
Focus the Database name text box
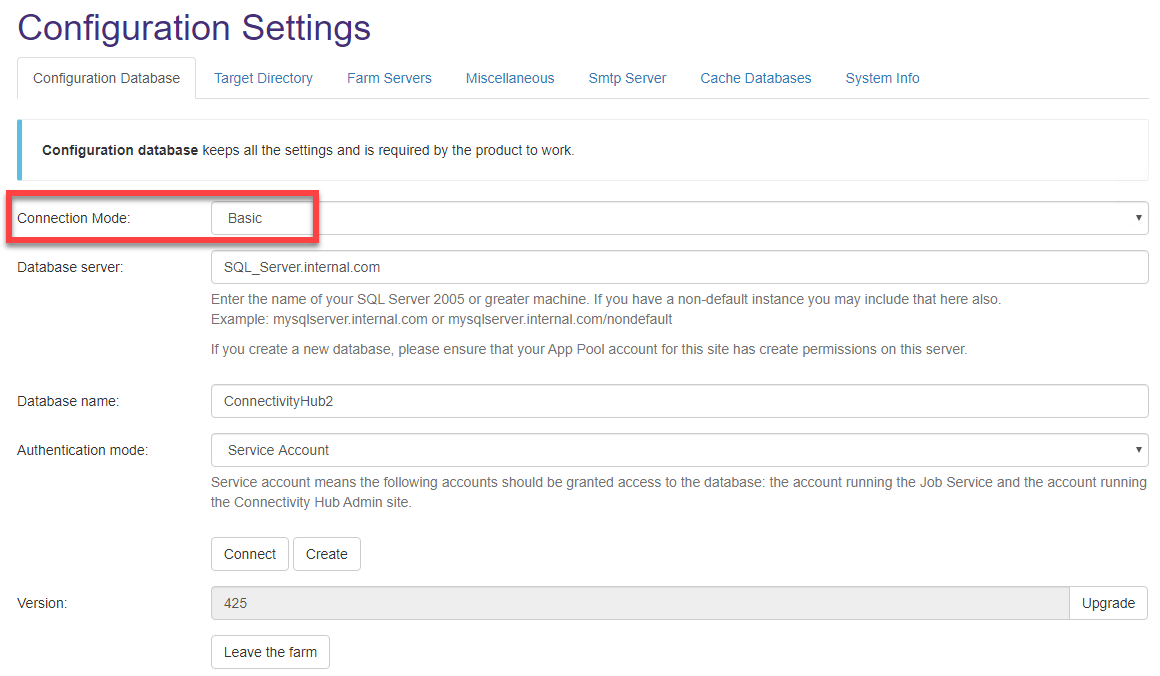pyautogui.click(x=679, y=401)
